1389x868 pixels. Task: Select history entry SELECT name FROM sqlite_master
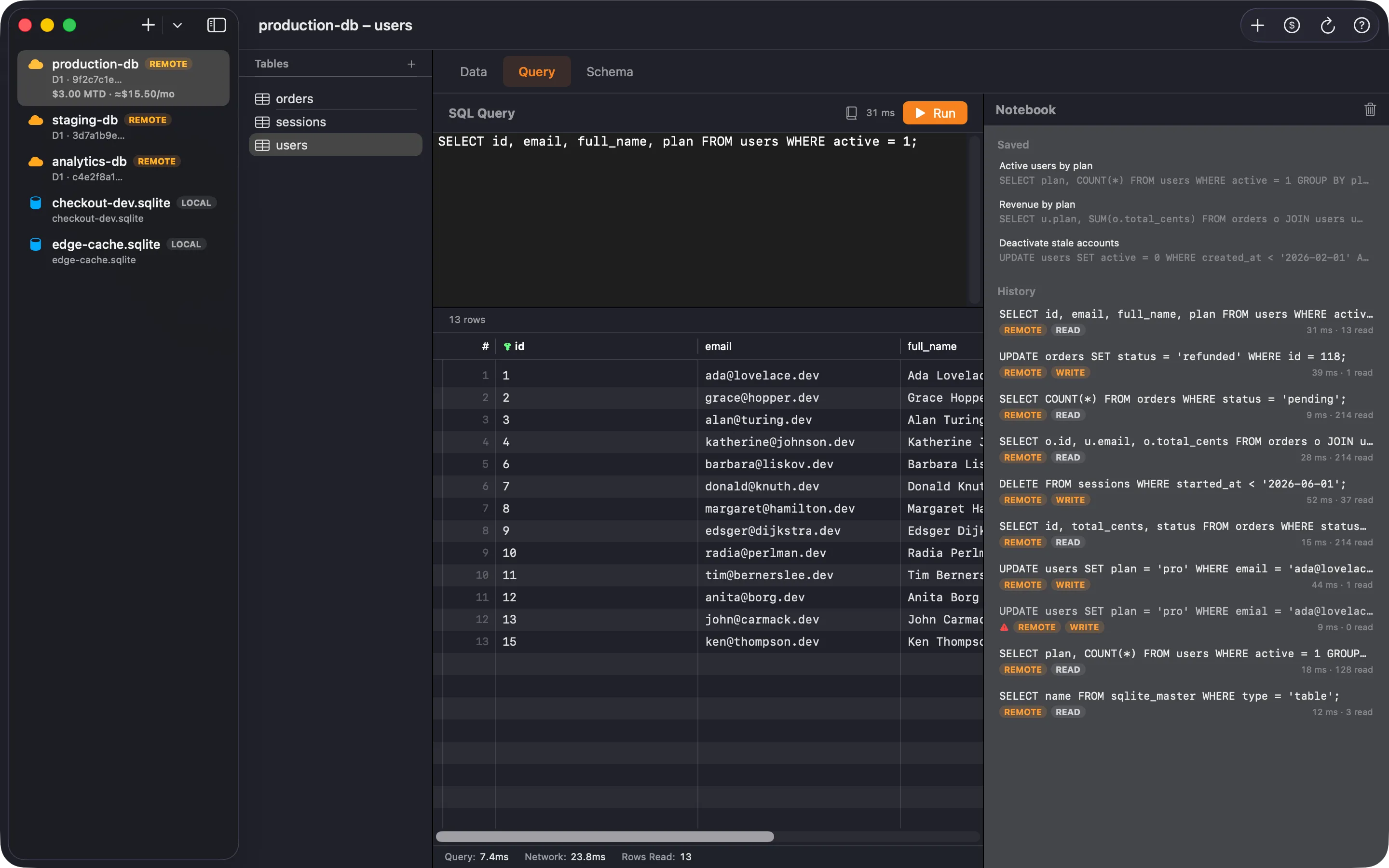pyautogui.click(x=1186, y=703)
